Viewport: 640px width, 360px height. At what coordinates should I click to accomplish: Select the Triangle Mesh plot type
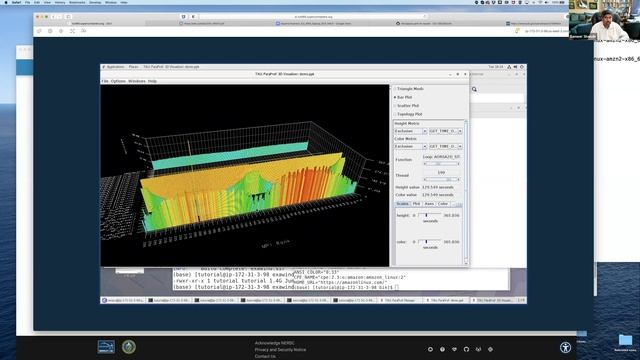(x=409, y=89)
